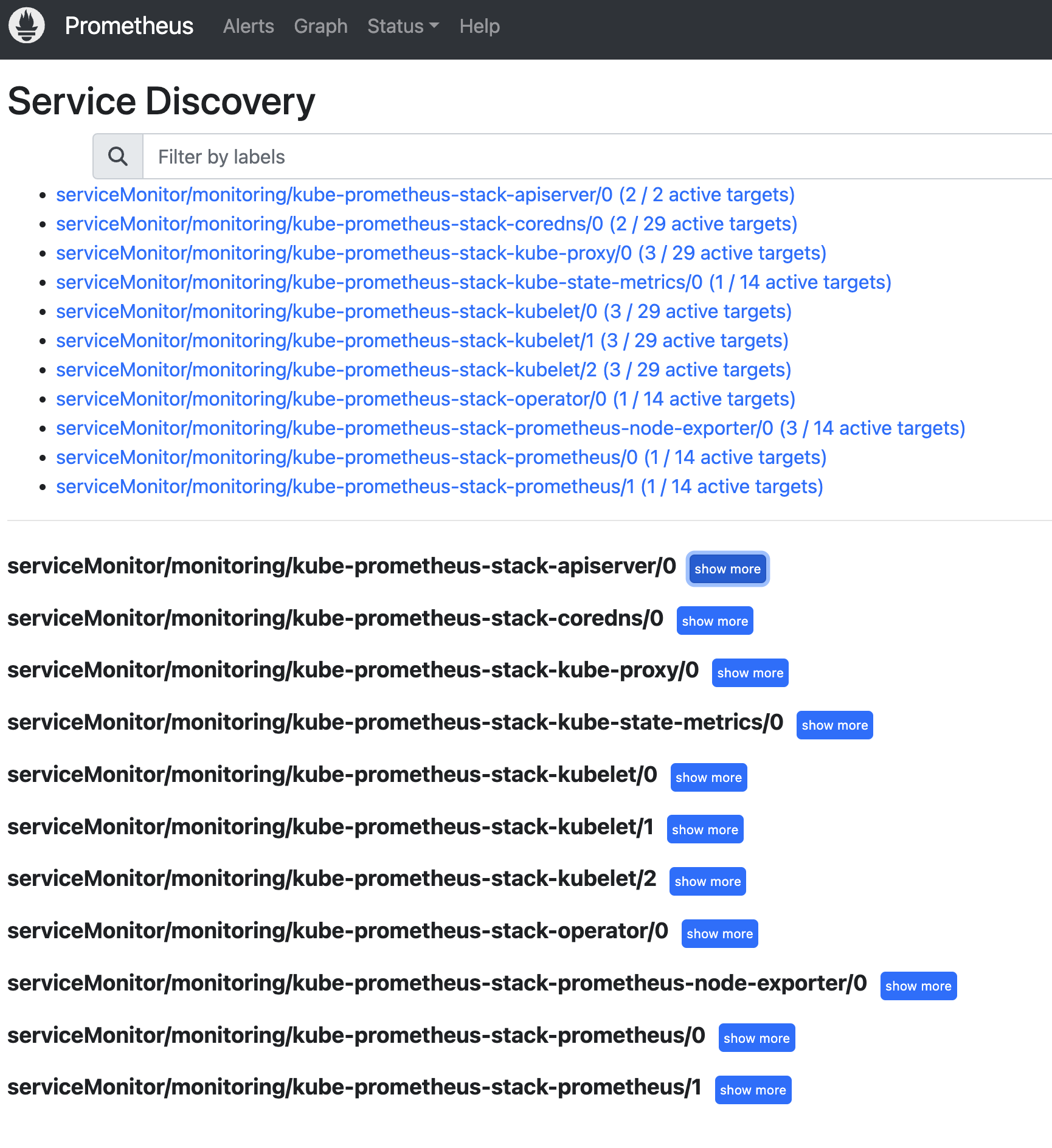Show more for stack-prometheus/1 section
Image resolution: width=1052 pixels, height=1148 pixels.
coord(753,1090)
